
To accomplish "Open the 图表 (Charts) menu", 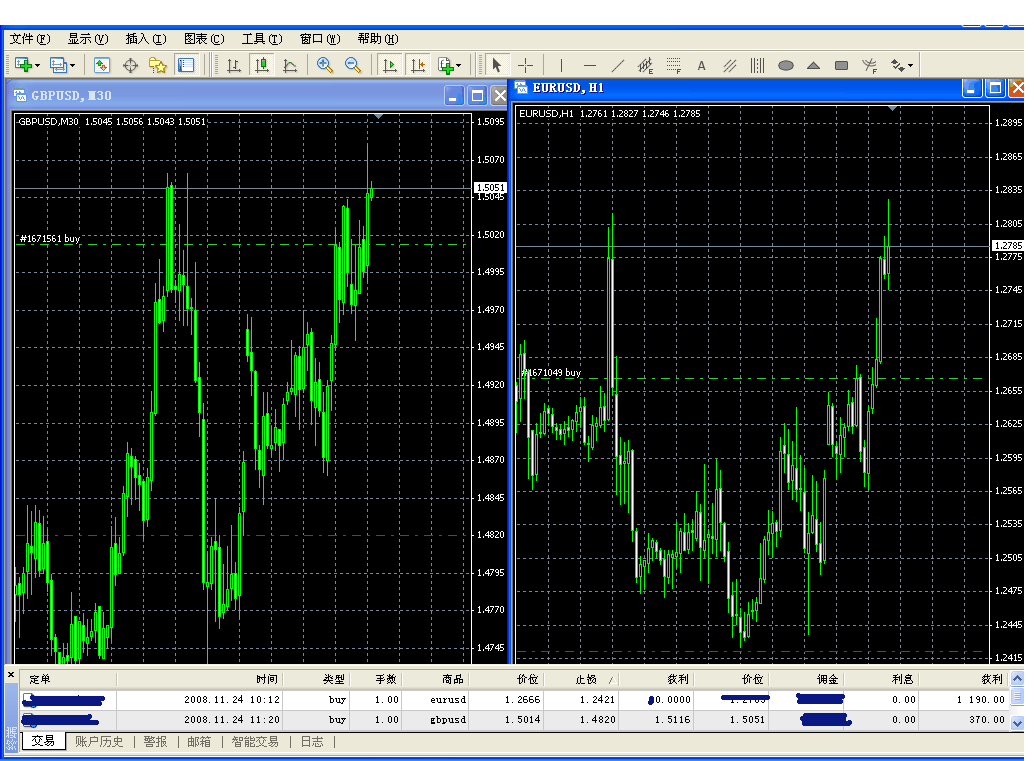I will click(x=204, y=39).
